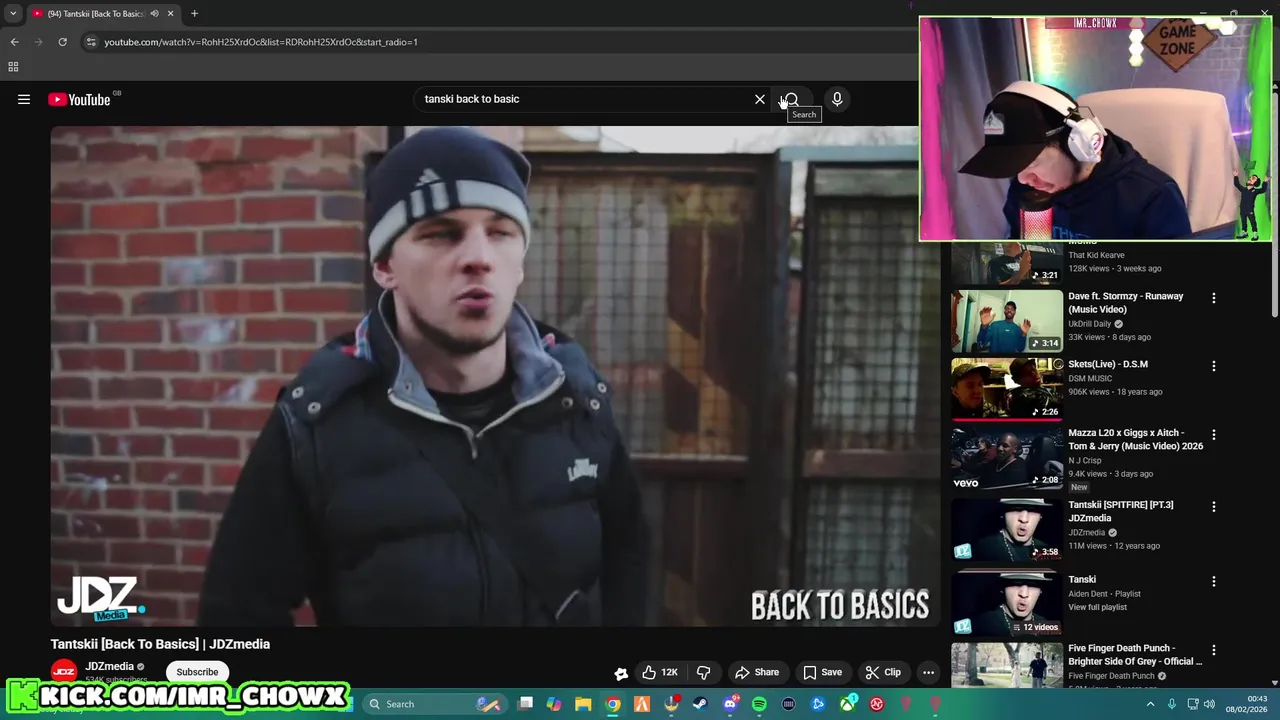This screenshot has height=720, width=1280.
Task: Start voice search with microphone icon
Action: [x=837, y=99]
